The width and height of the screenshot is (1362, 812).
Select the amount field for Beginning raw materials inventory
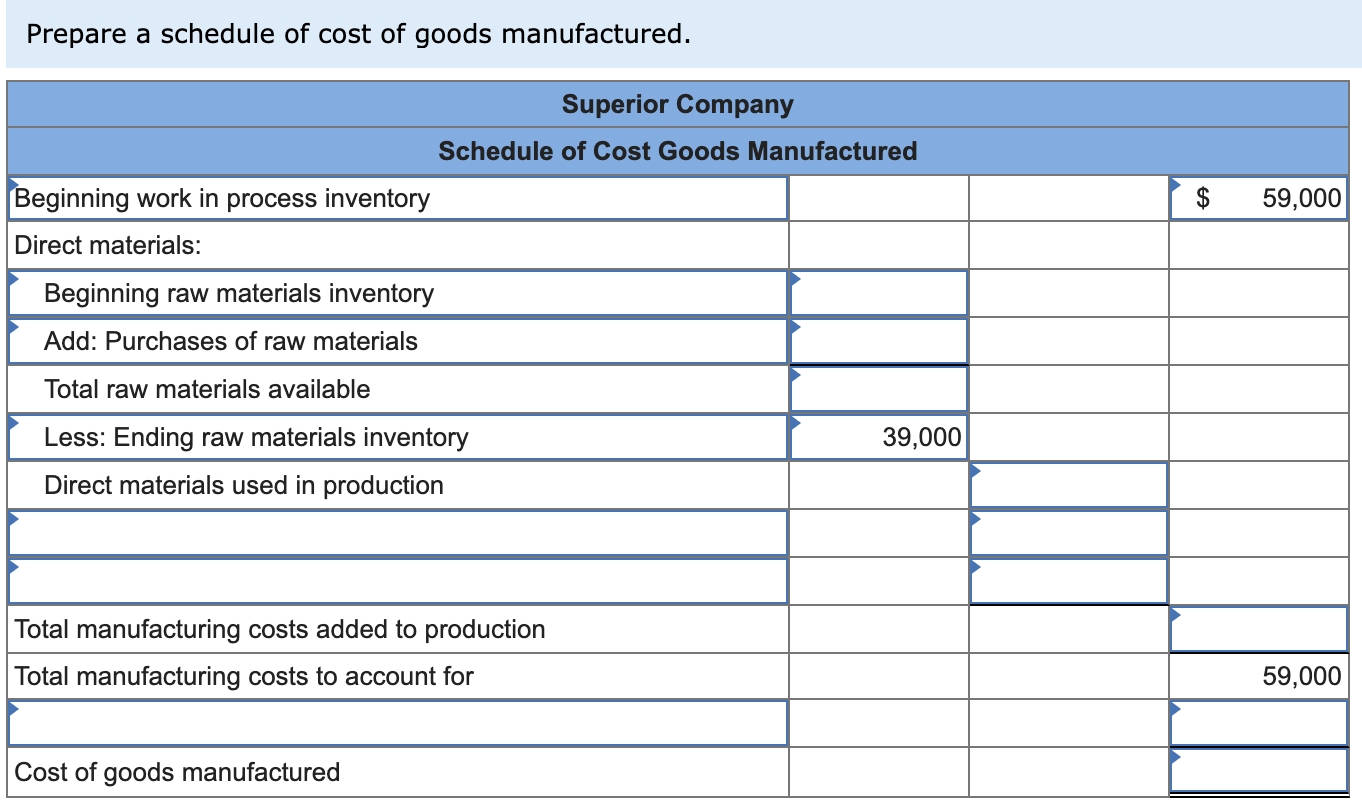(879, 293)
